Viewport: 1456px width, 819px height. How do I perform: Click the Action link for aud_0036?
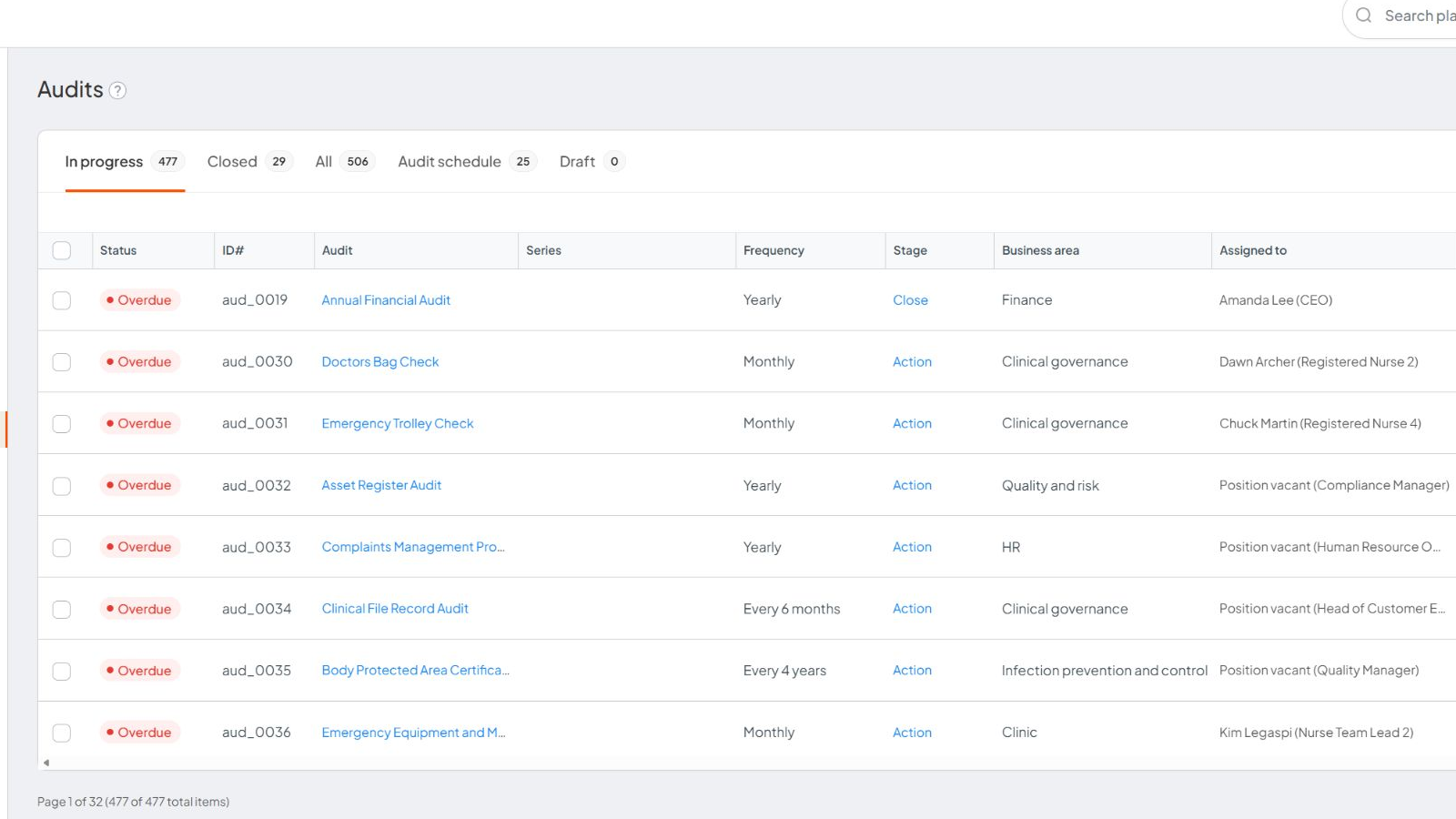click(912, 733)
